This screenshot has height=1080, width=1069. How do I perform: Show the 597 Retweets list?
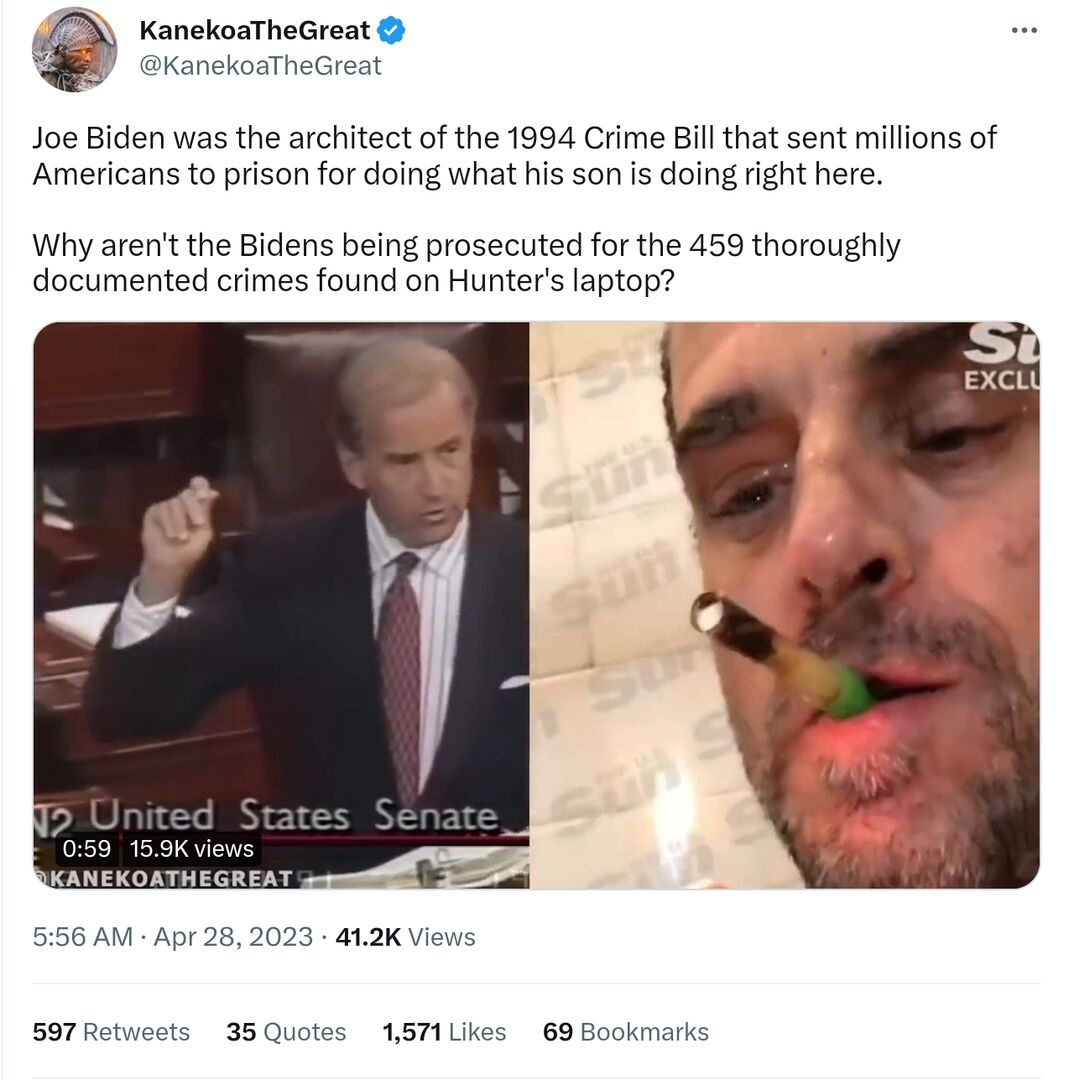coord(111,1032)
